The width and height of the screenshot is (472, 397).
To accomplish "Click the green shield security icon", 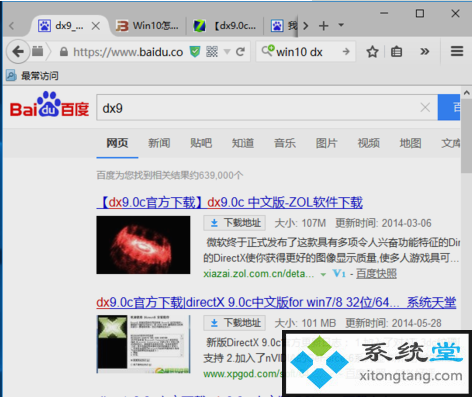I will point(195,52).
